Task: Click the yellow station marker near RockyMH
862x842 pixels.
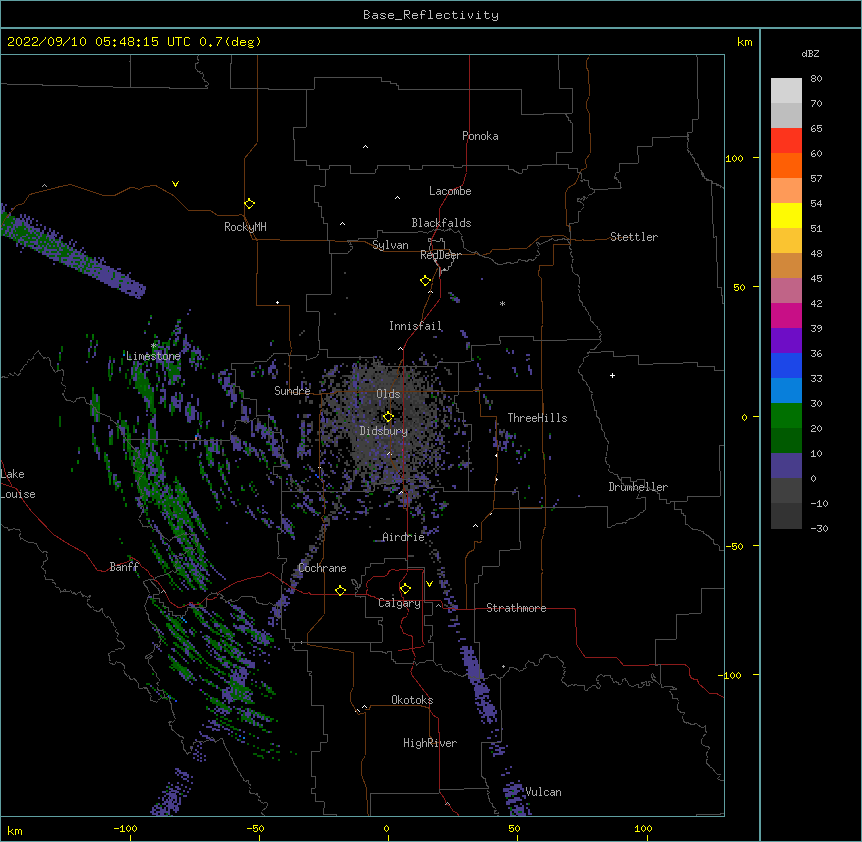Action: (249, 204)
